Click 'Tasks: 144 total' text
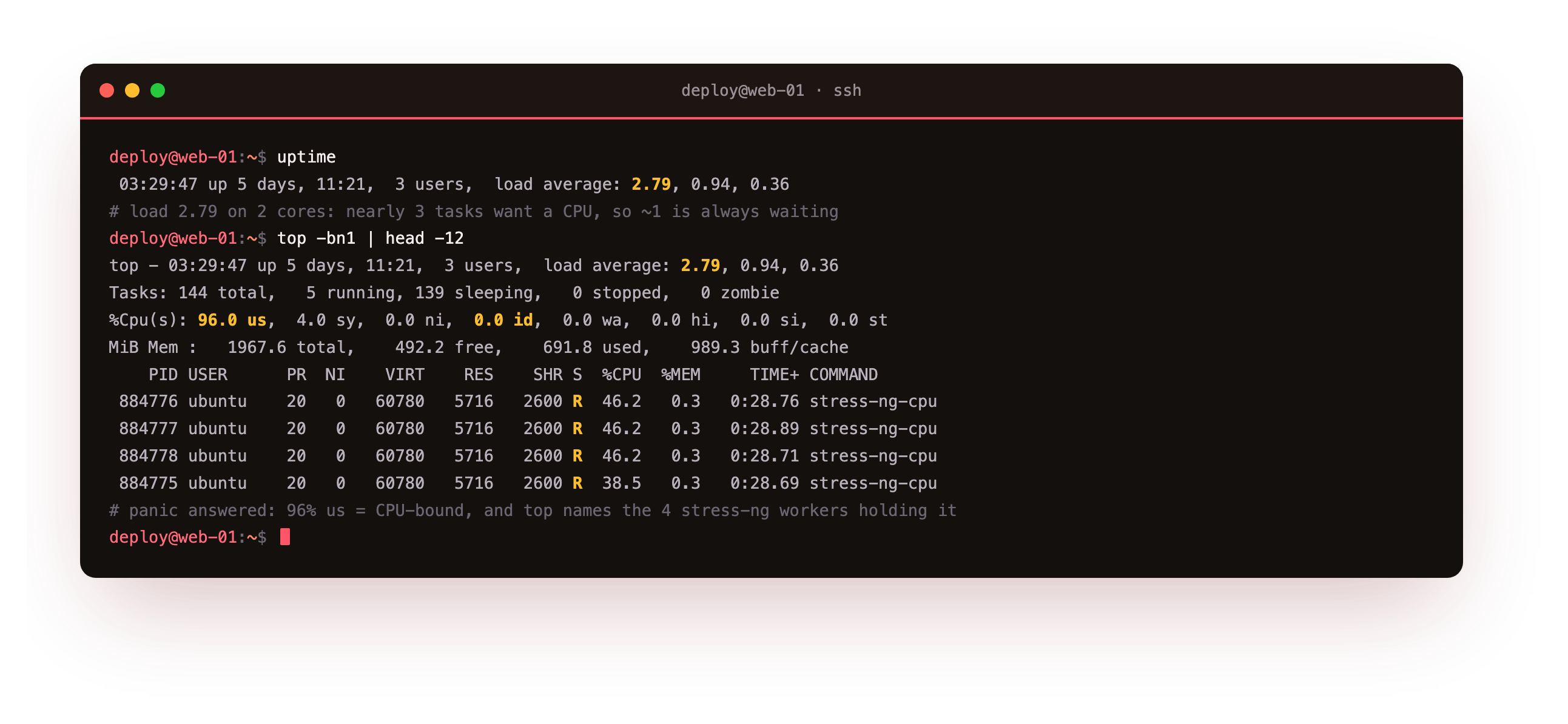This screenshot has height=724, width=1568. [188, 293]
